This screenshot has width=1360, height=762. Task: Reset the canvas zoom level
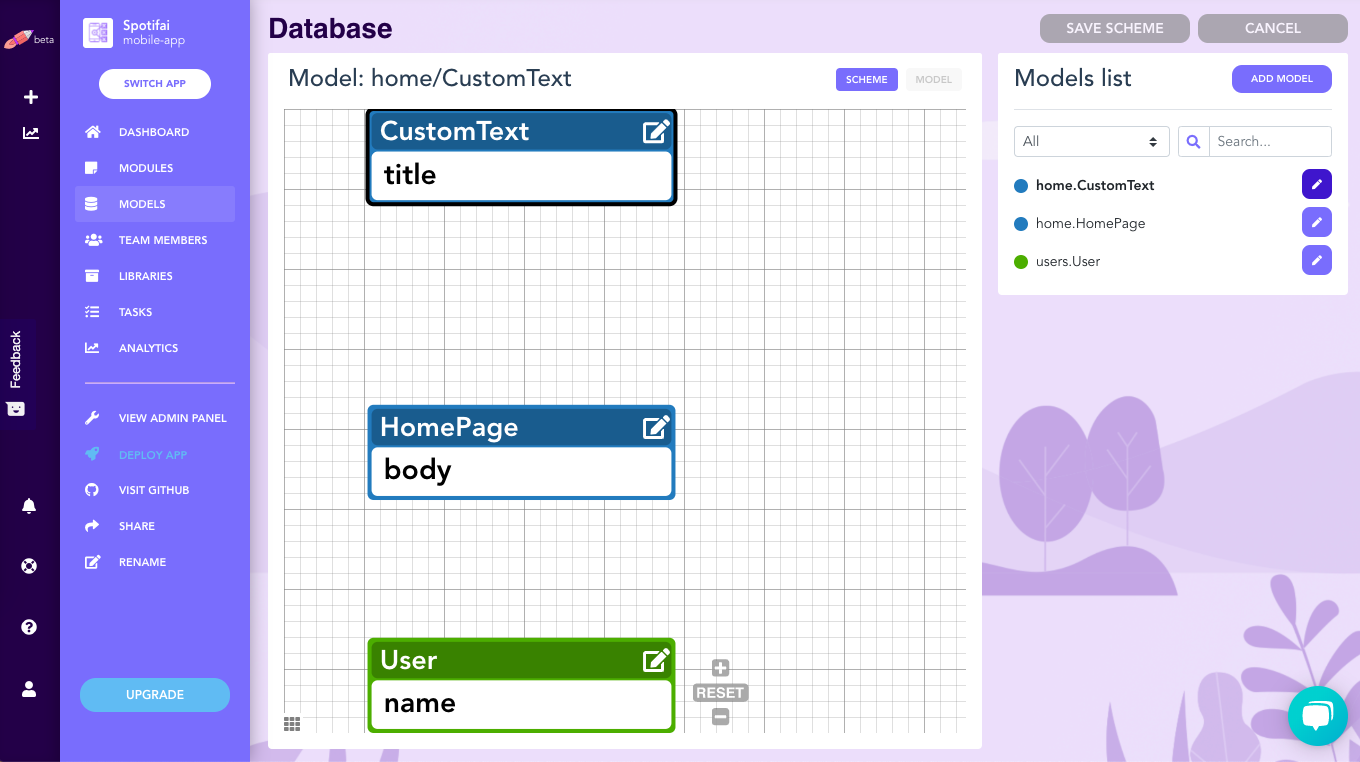[x=720, y=693]
